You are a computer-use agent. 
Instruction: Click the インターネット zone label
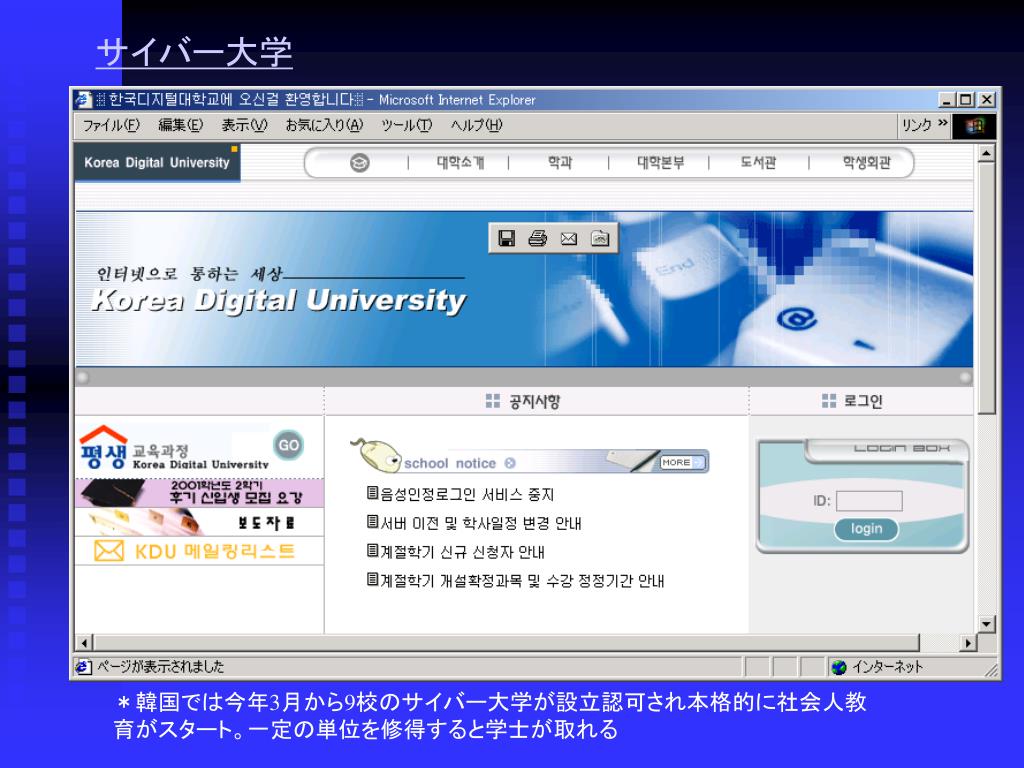pyautogui.click(x=887, y=667)
